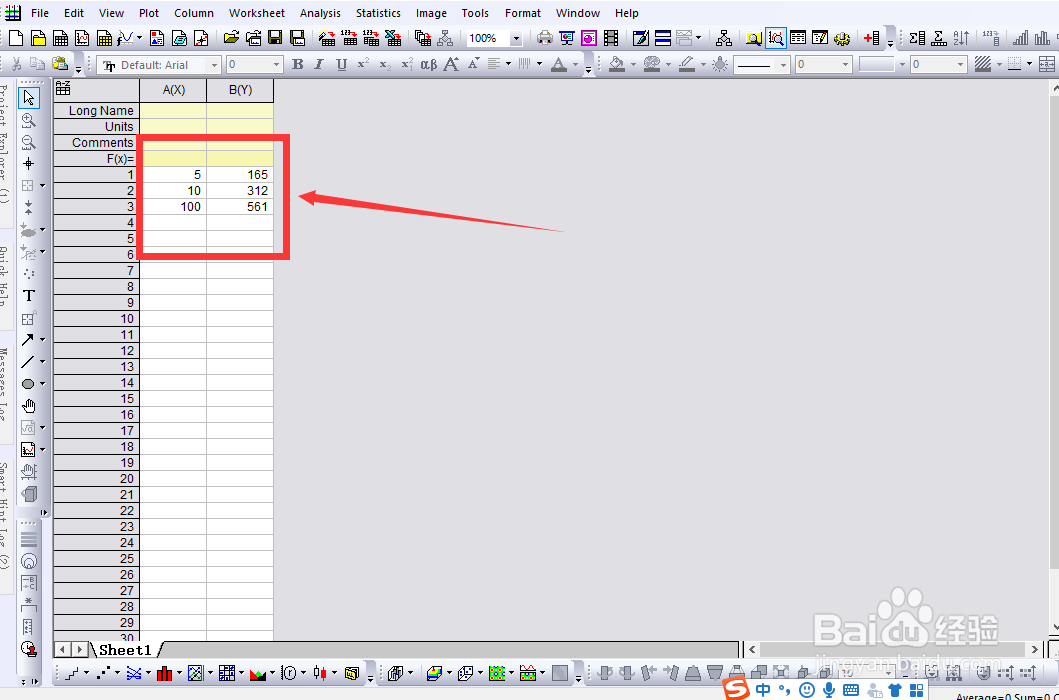Open the Worksheet menu
The height and width of the screenshot is (700, 1059).
pos(257,13)
